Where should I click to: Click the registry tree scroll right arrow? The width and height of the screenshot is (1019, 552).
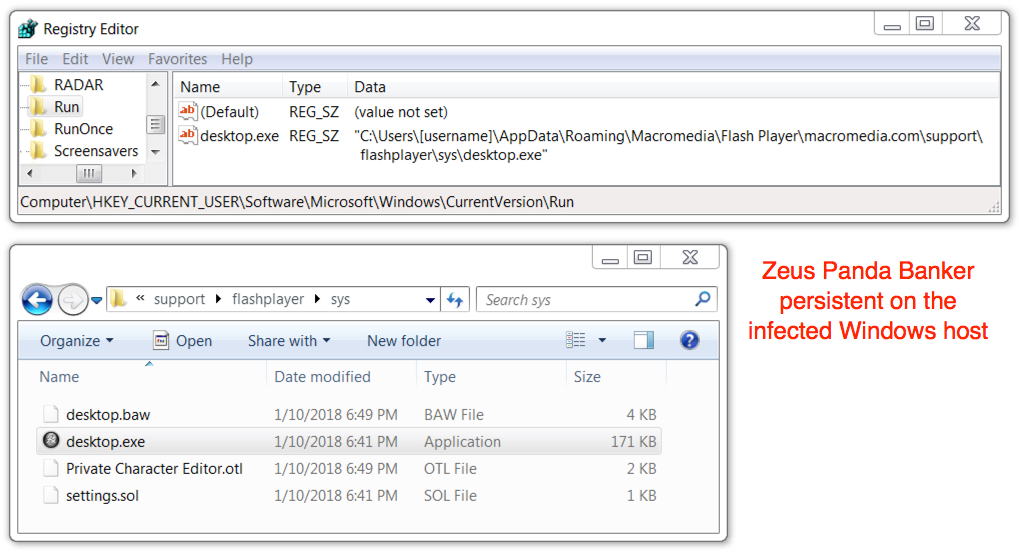(134, 174)
